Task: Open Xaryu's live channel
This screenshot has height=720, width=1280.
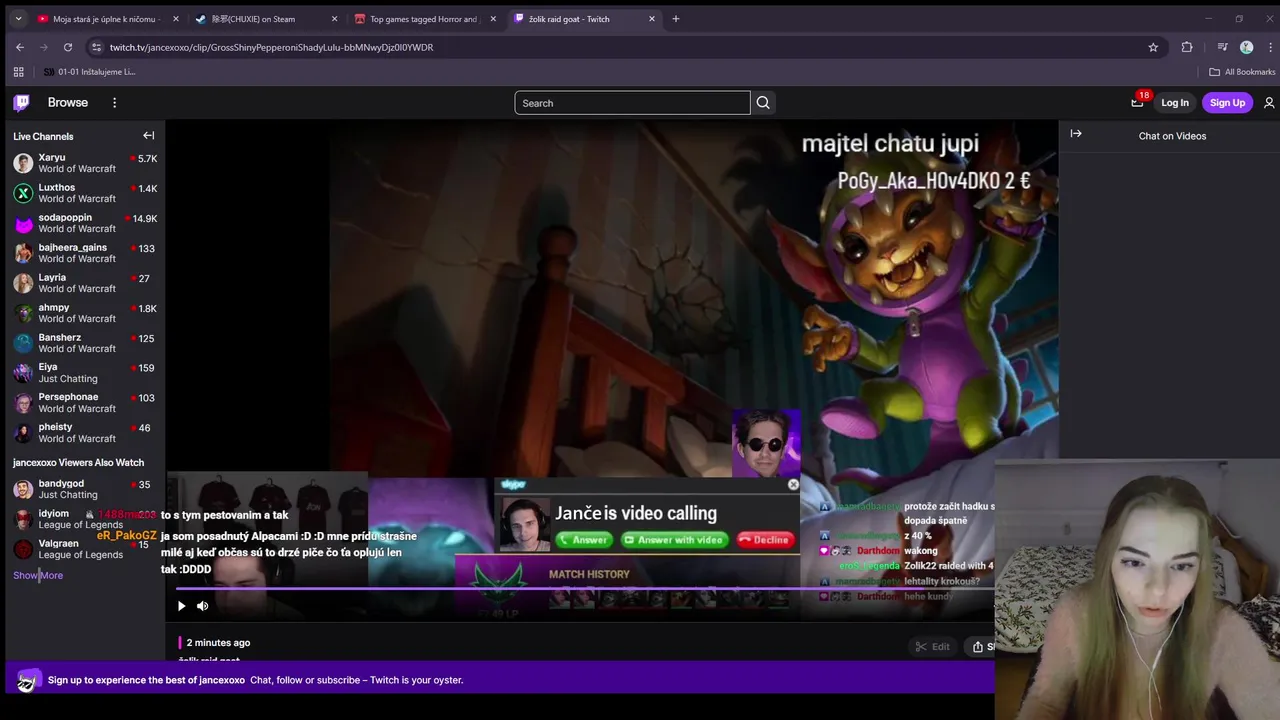Action: click(85, 163)
